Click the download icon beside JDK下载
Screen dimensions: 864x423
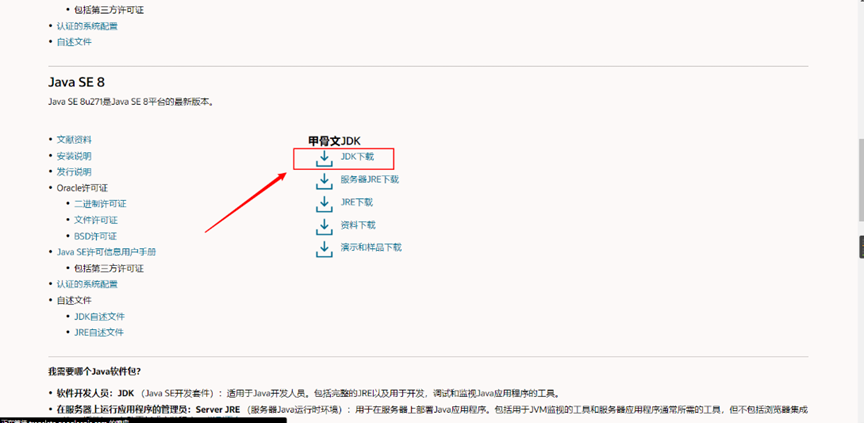click(x=324, y=158)
